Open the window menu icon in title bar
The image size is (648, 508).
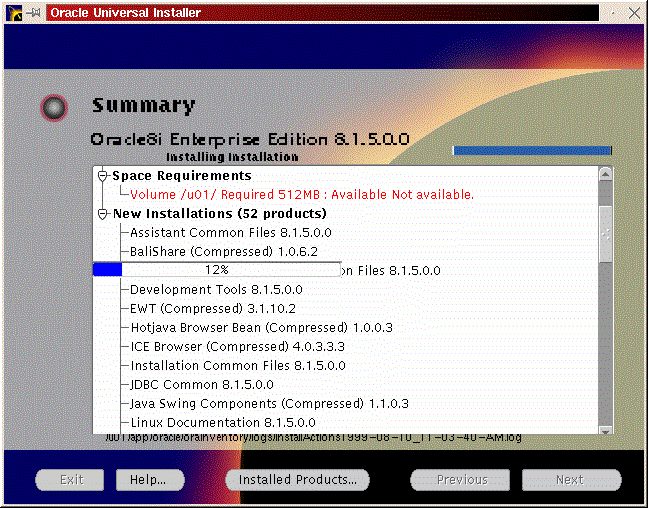click(x=13, y=13)
